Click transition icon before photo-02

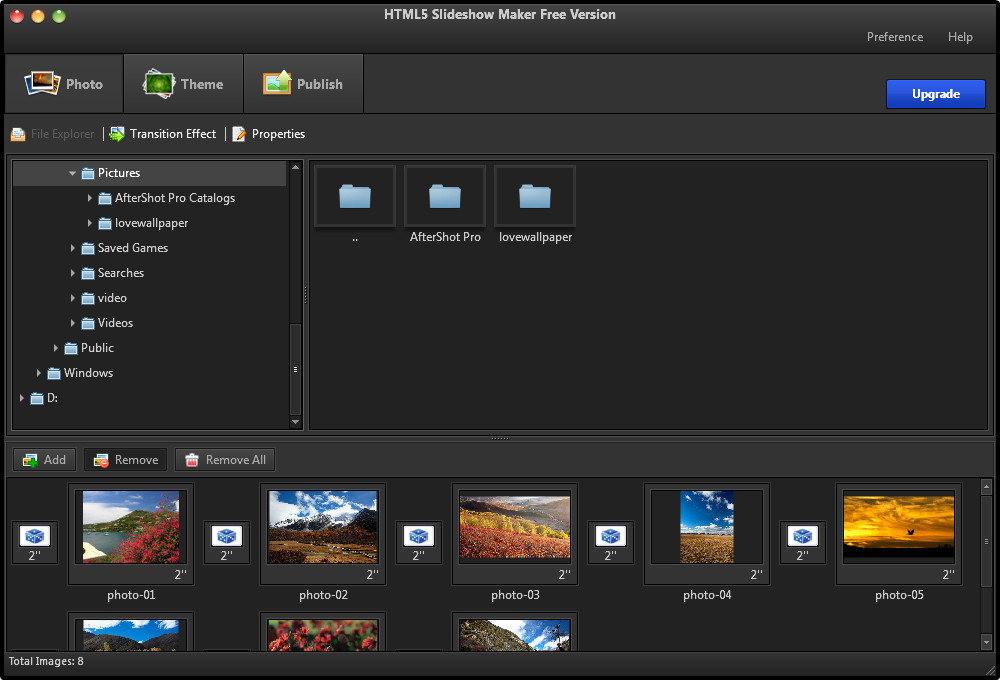(x=226, y=536)
